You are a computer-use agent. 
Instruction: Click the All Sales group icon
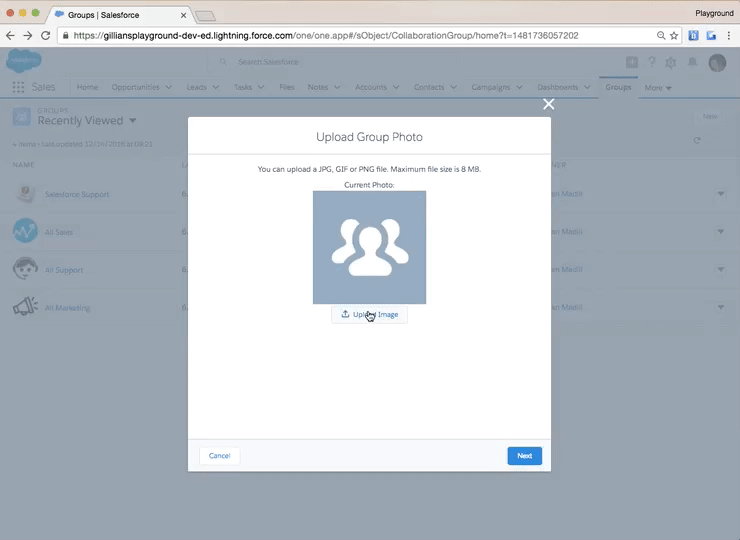point(25,230)
